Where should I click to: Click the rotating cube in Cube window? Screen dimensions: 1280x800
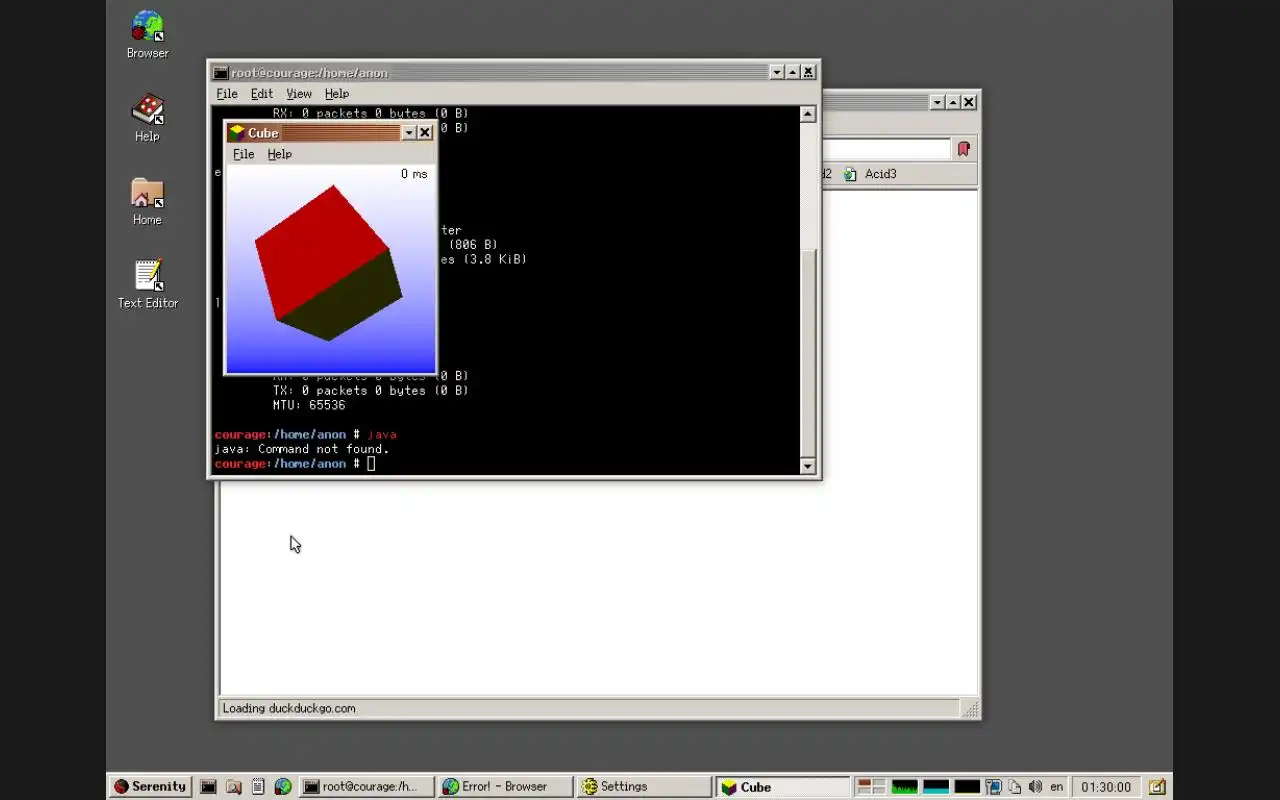tap(328, 262)
